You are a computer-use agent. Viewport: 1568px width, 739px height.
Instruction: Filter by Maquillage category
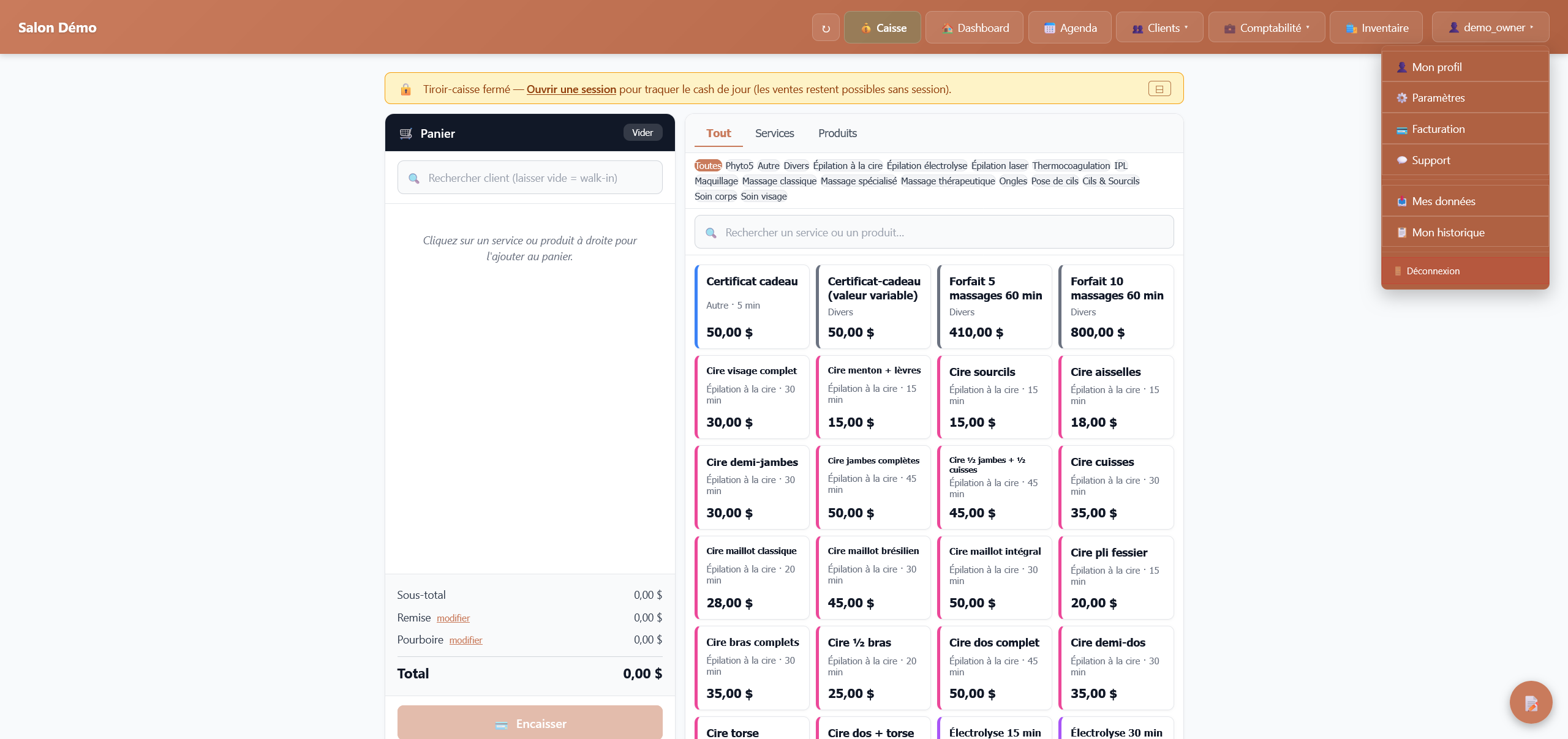[716, 181]
